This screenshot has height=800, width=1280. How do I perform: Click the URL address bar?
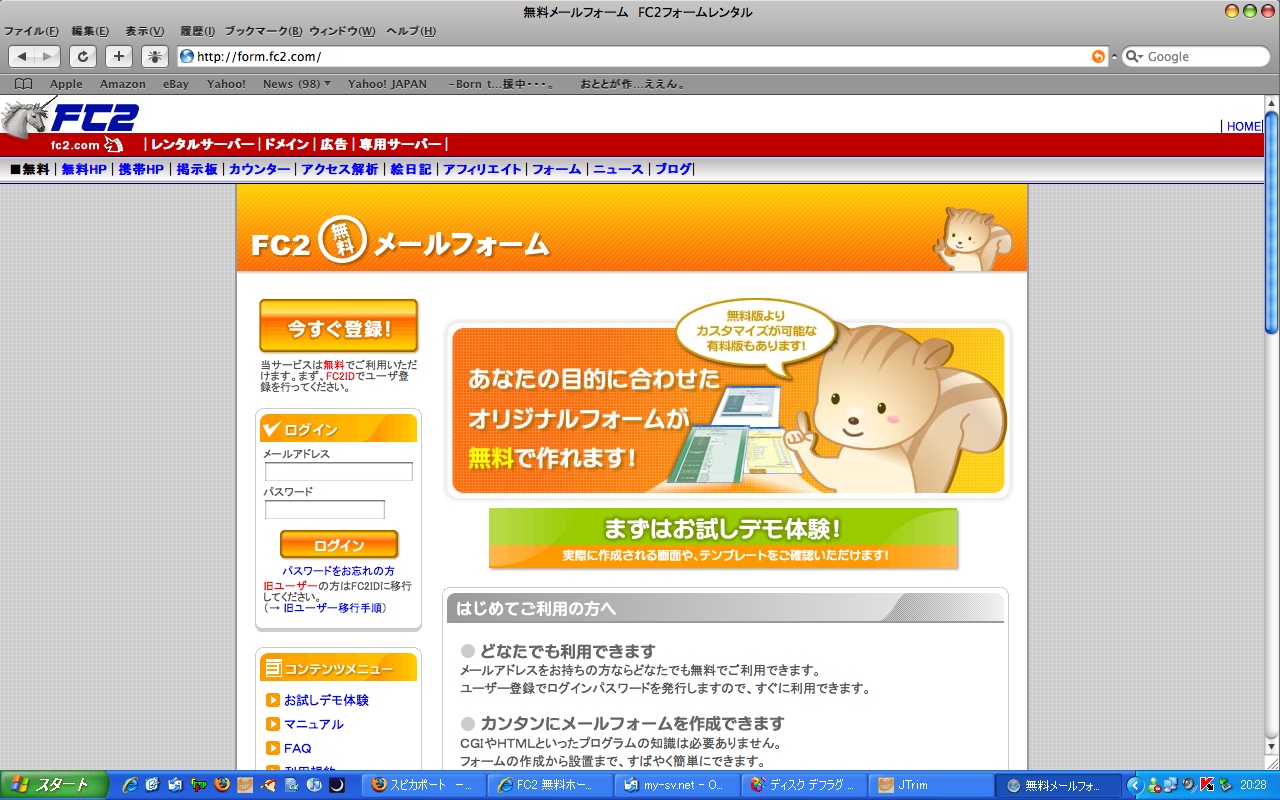point(642,57)
